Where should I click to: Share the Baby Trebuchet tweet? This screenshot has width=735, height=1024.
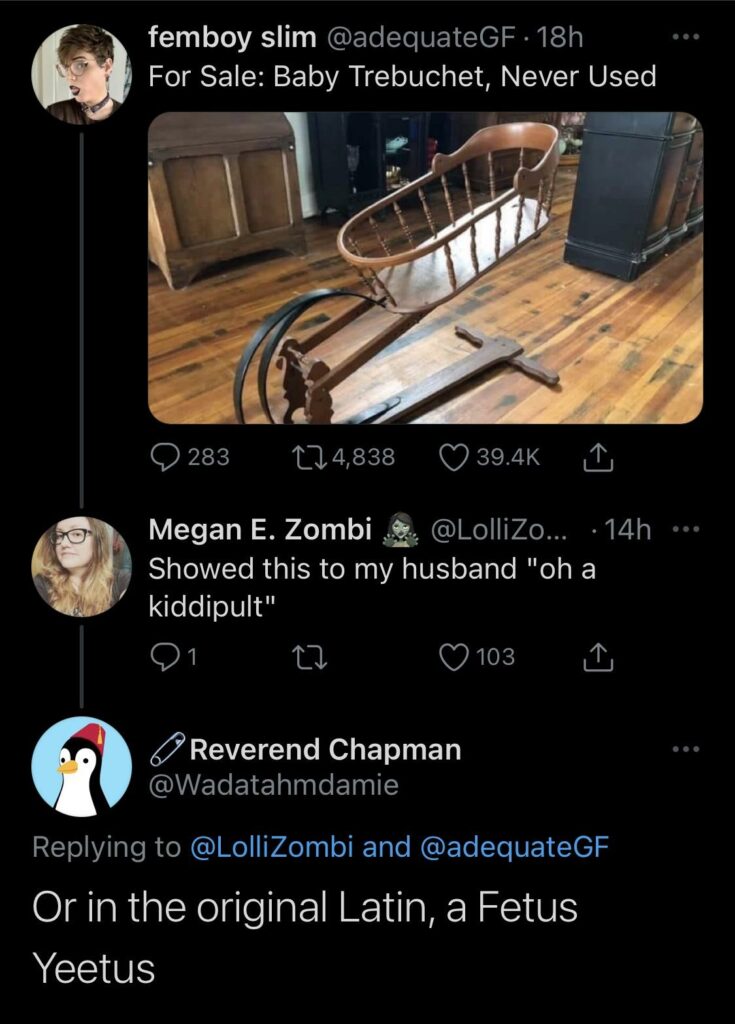(595, 457)
